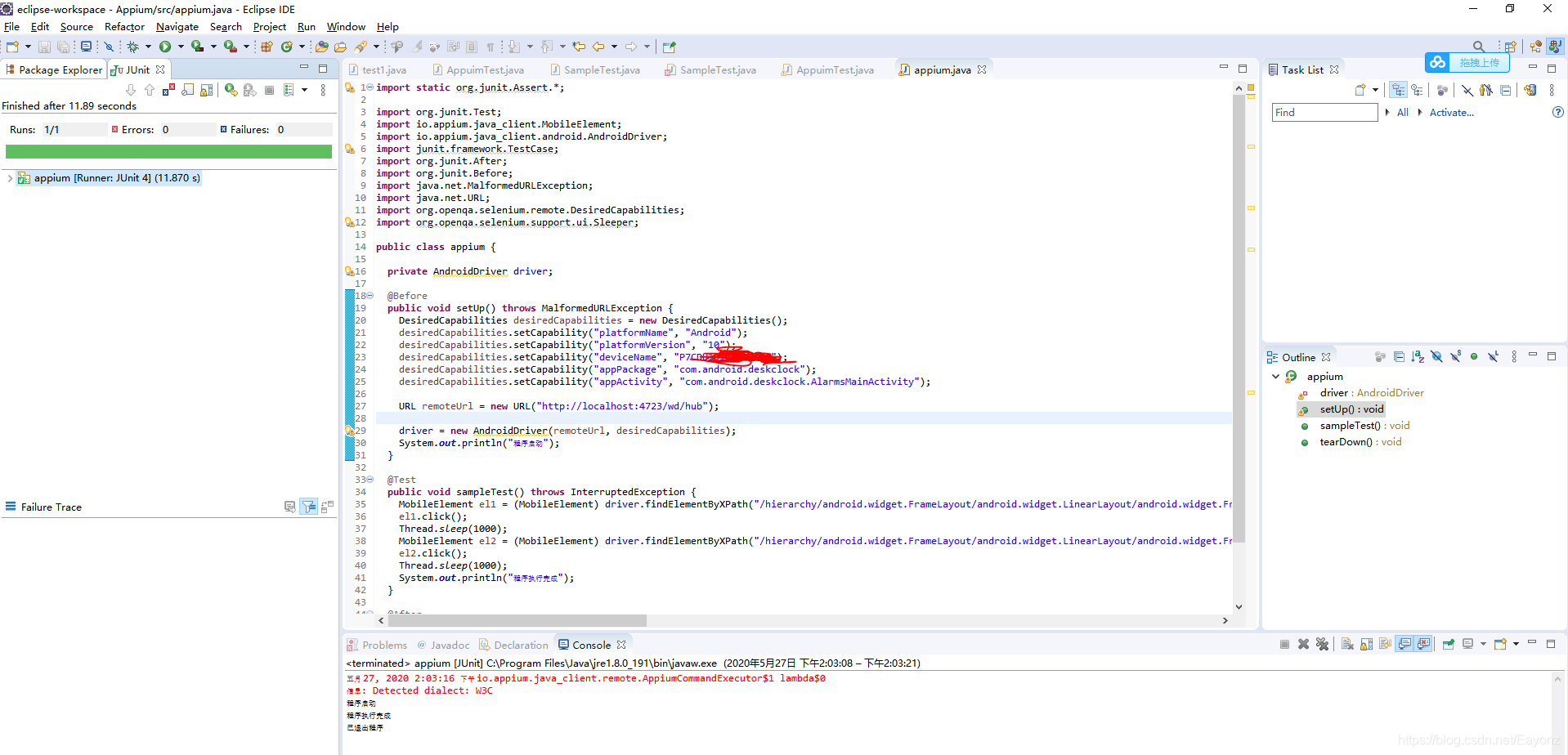Screen dimensions: 1568x755
Task: Click the Find field in Task List
Action: click(x=1325, y=112)
